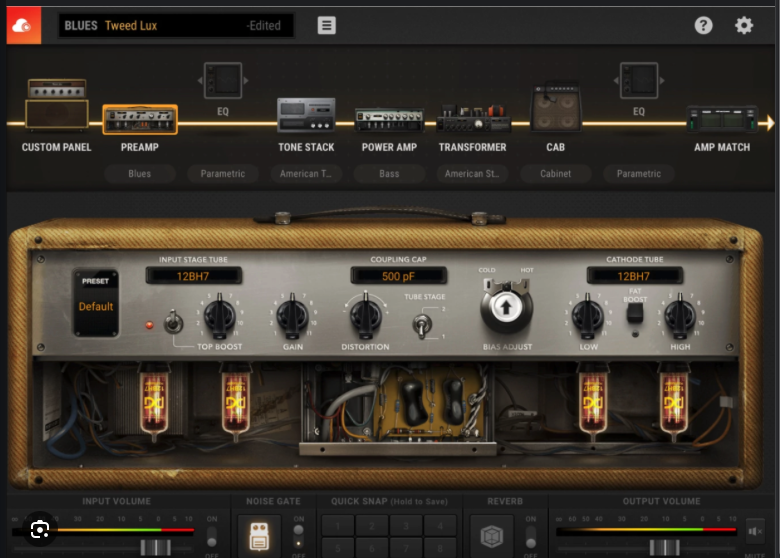
Task: Open the help question mark icon
Action: 703,25
